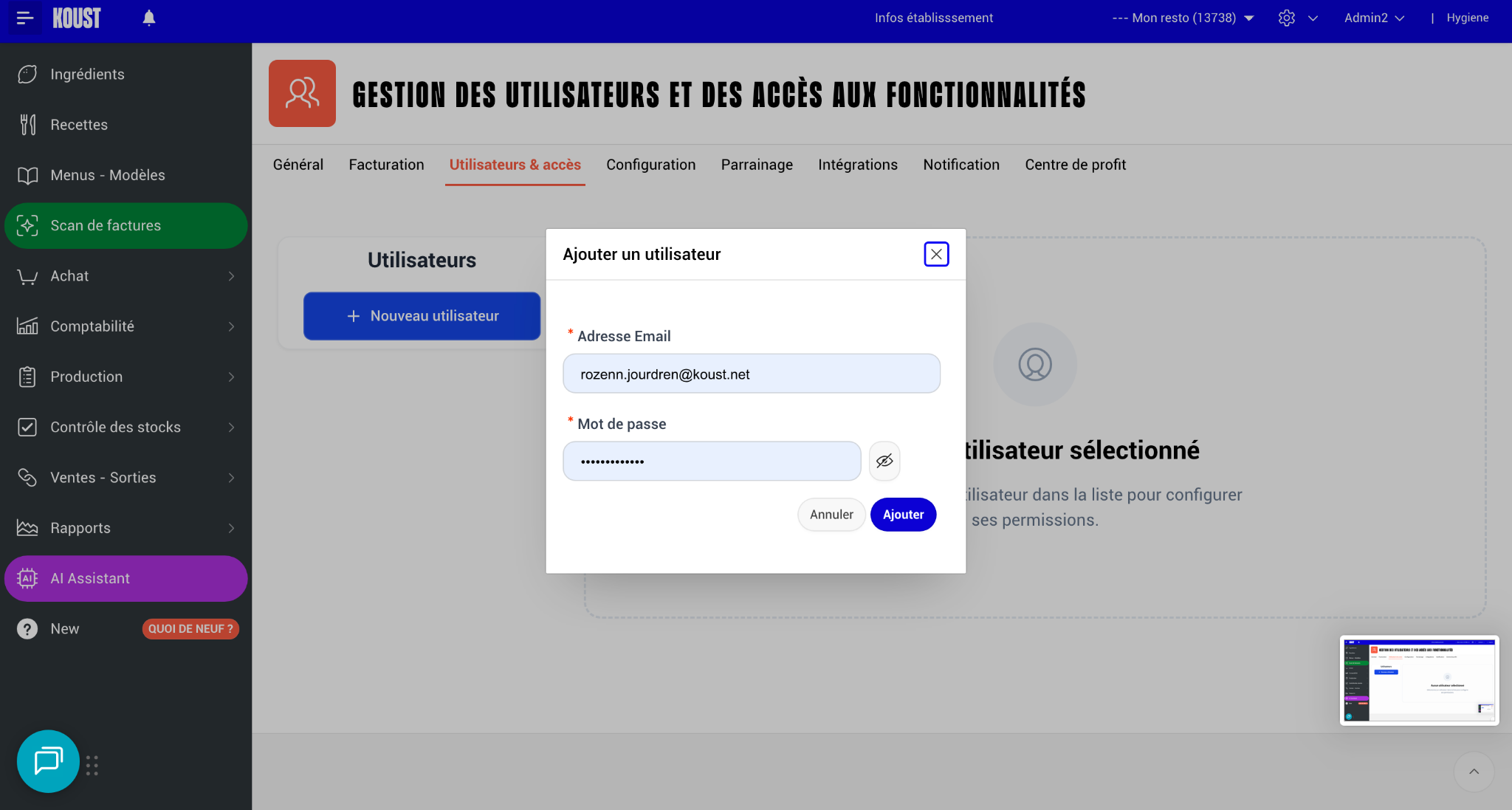The width and height of the screenshot is (1512, 810).
Task: Open the Admin2 account dropdown
Action: 1374,18
